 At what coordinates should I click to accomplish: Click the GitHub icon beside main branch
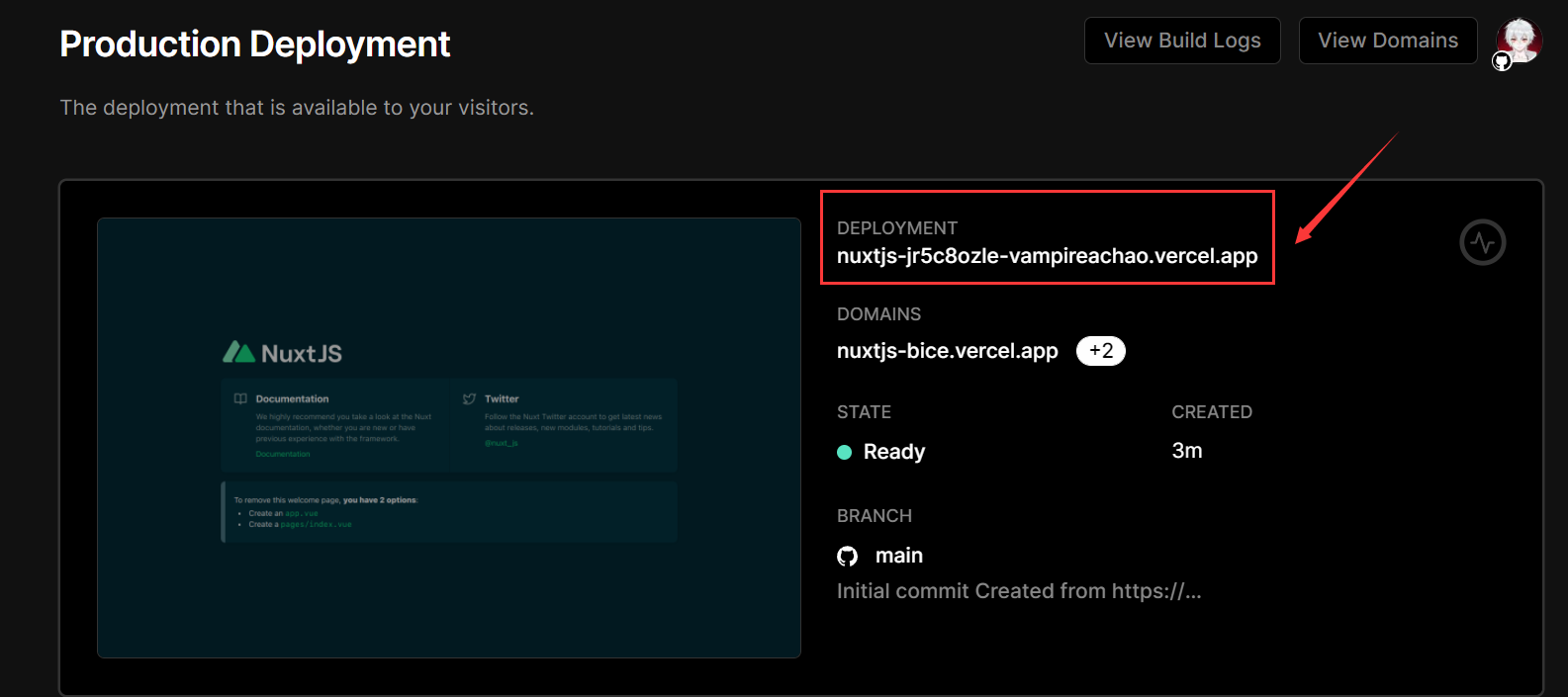coord(847,557)
